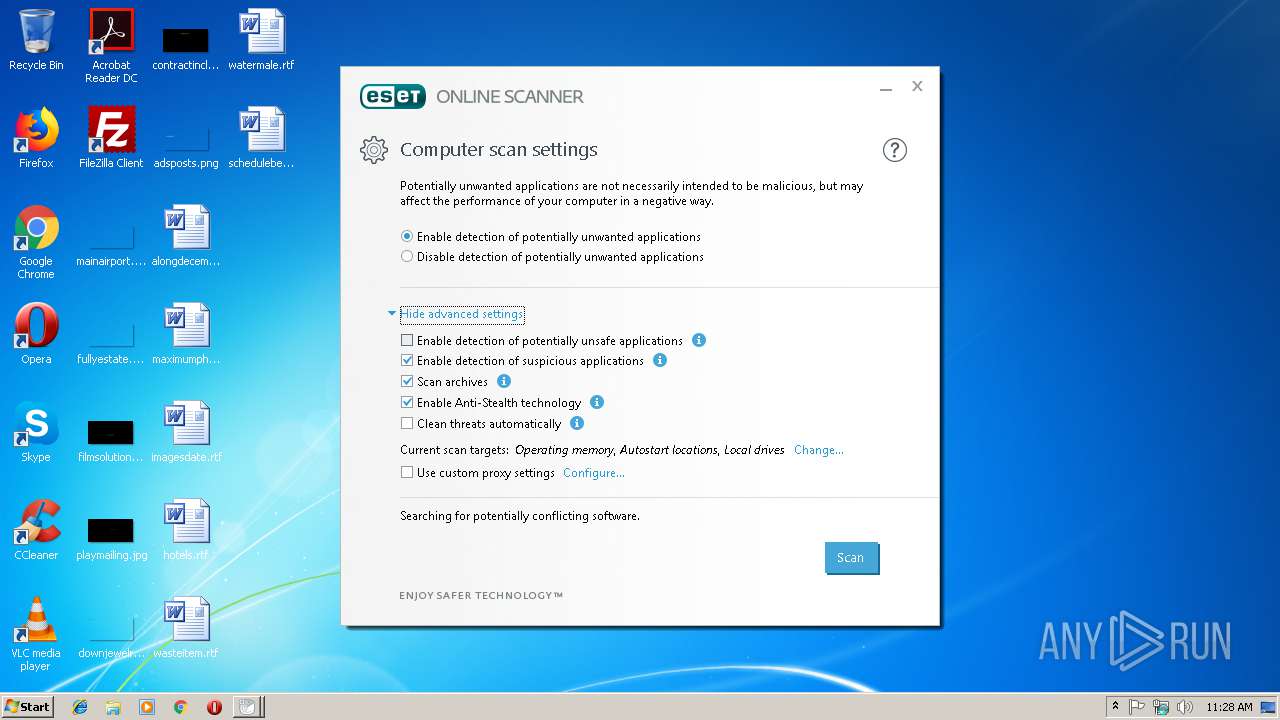The image size is (1280, 720).
Task: Click Action Center flag in system tray
Action: click(1137, 707)
